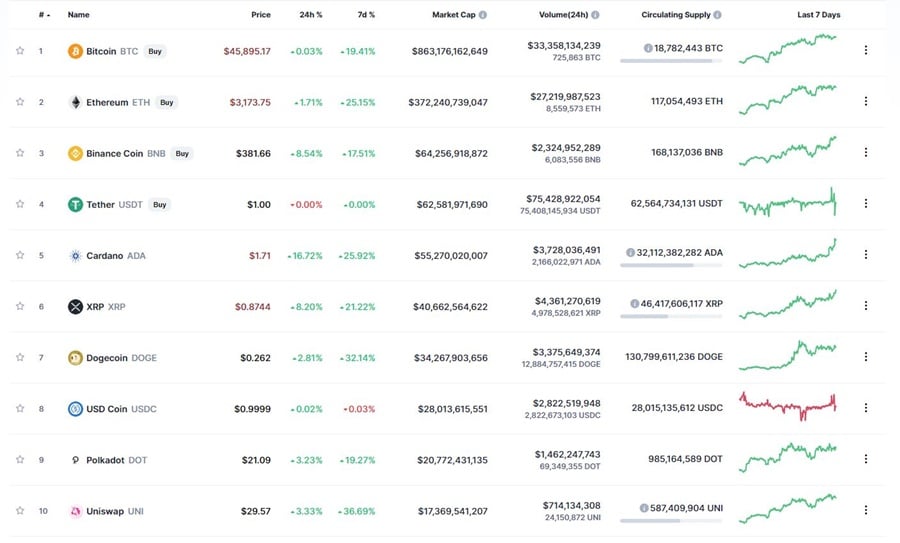This screenshot has width=900, height=543.
Task: Click the Ethereum logo icon
Action: pyautogui.click(x=75, y=102)
